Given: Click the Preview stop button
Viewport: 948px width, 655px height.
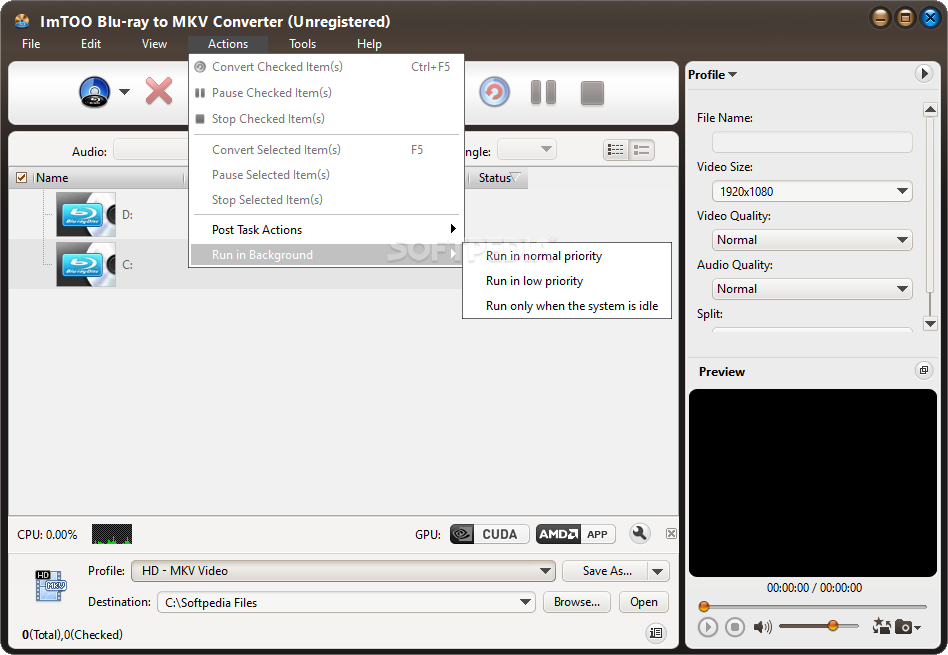Looking at the screenshot, I should click(x=735, y=627).
